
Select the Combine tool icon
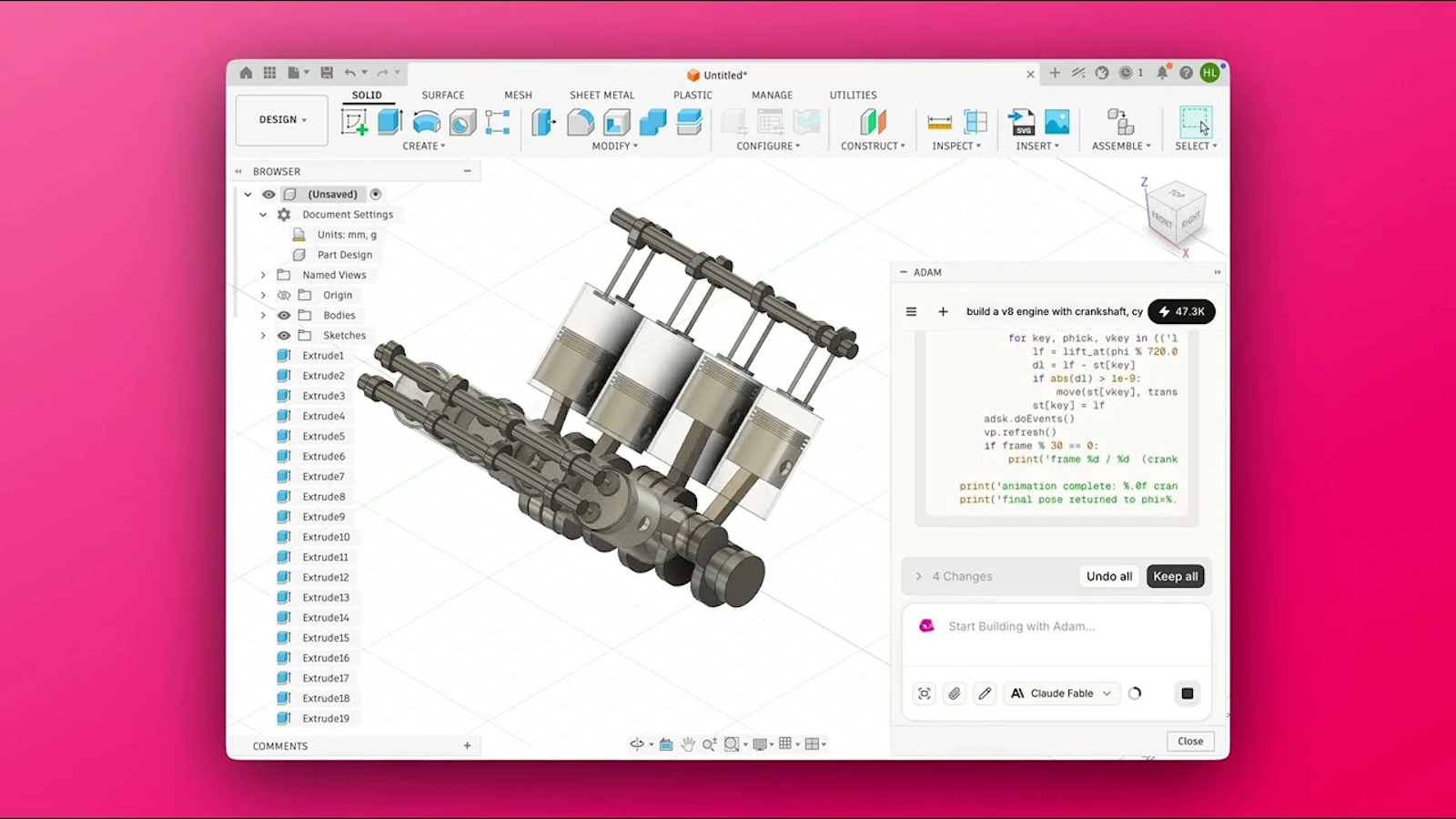click(x=652, y=122)
